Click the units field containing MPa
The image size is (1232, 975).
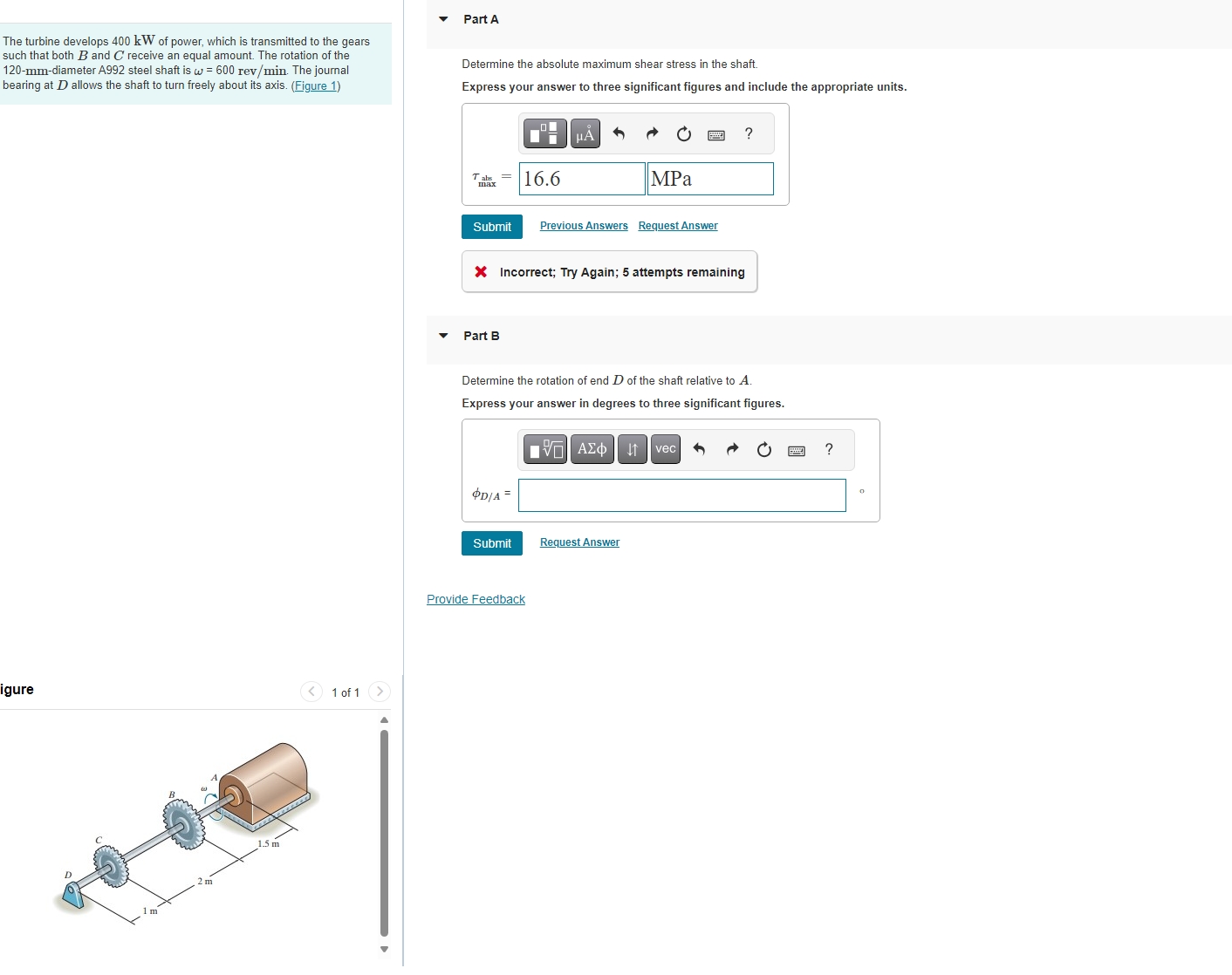[x=710, y=179]
